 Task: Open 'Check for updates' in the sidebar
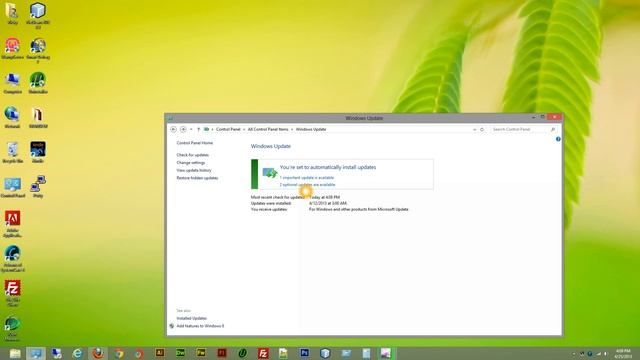[x=193, y=155]
